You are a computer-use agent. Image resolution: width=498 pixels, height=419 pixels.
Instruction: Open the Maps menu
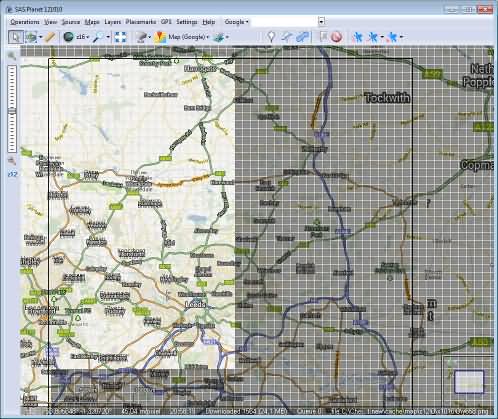(92, 22)
